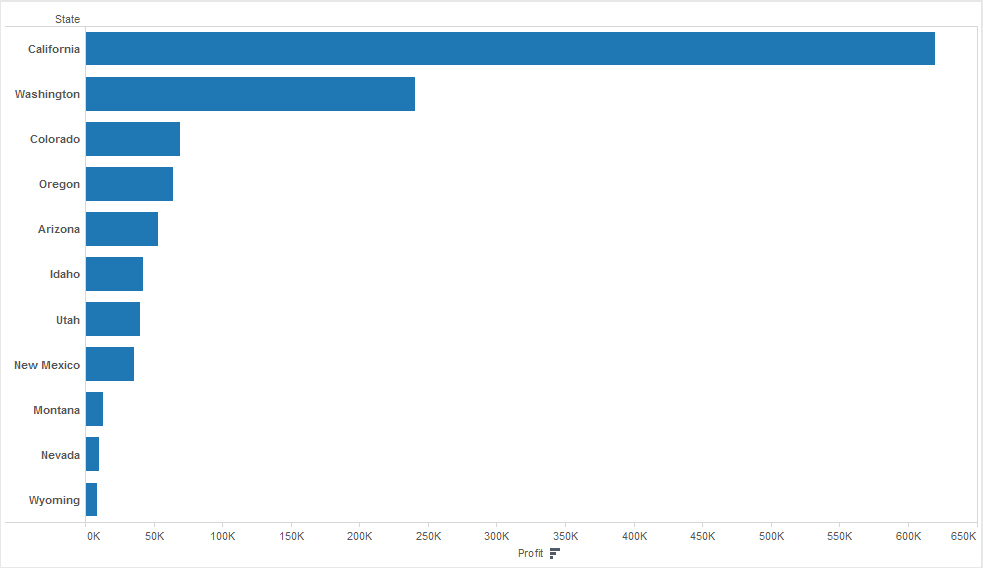This screenshot has height=568, width=983.
Task: Click the State column header
Action: point(68,19)
